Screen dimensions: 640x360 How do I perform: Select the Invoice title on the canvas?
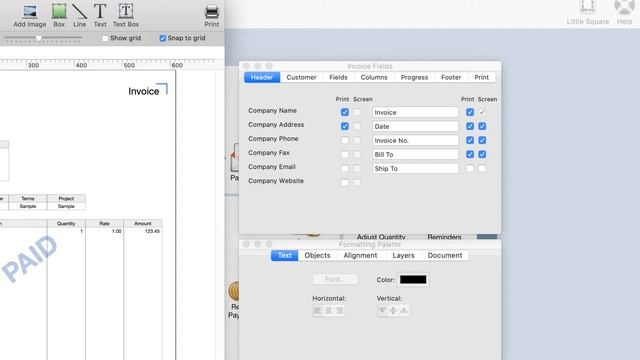144,91
